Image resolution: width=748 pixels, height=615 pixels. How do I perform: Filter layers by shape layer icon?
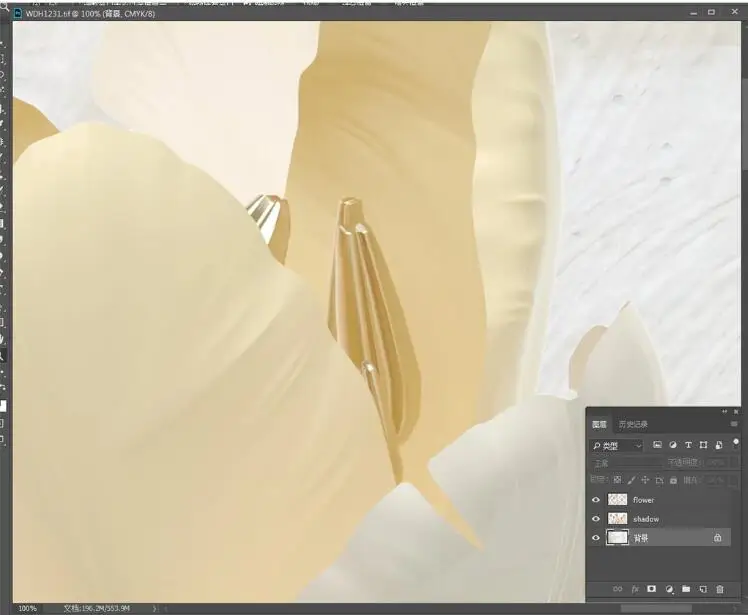tap(703, 445)
